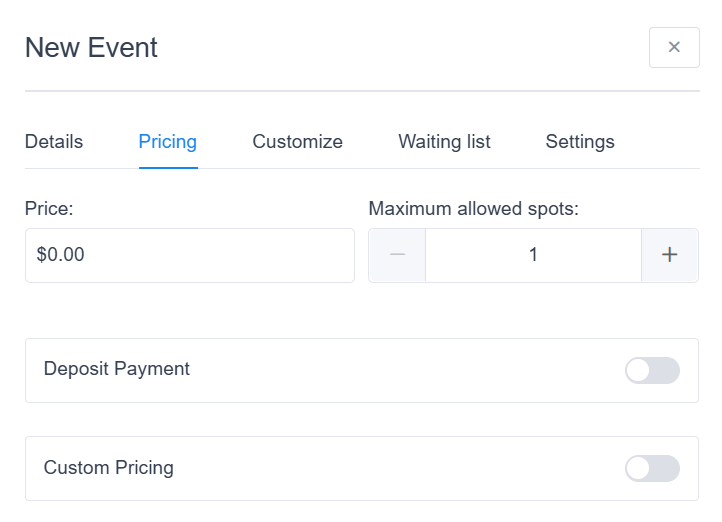Screen dimensions: 722x522
Task: Decrease maximum allowed spots with minus
Action: (397, 255)
